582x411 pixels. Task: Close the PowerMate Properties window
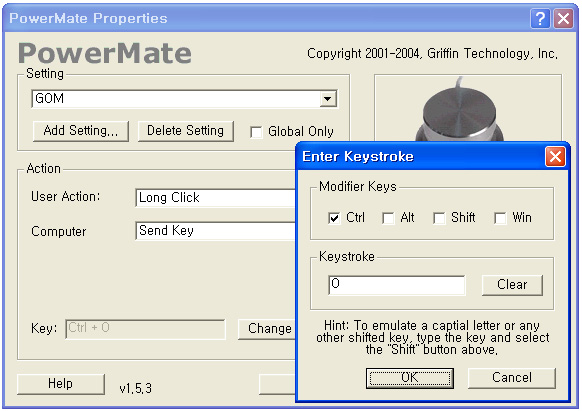coord(563,18)
